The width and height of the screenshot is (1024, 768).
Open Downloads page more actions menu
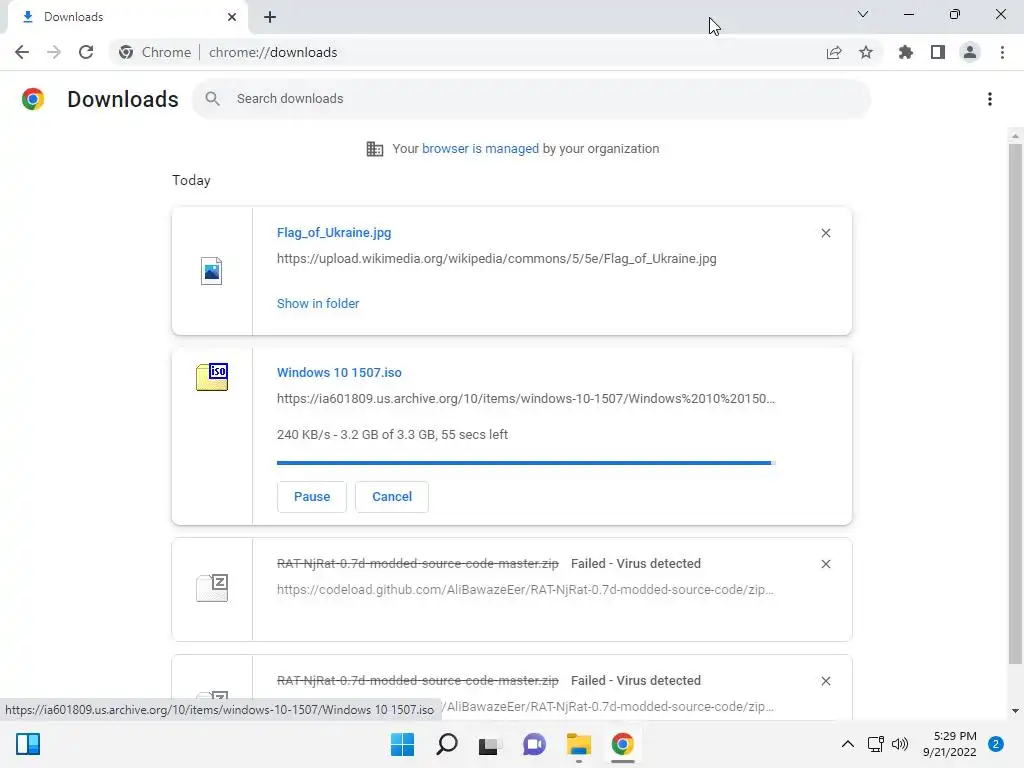point(990,99)
